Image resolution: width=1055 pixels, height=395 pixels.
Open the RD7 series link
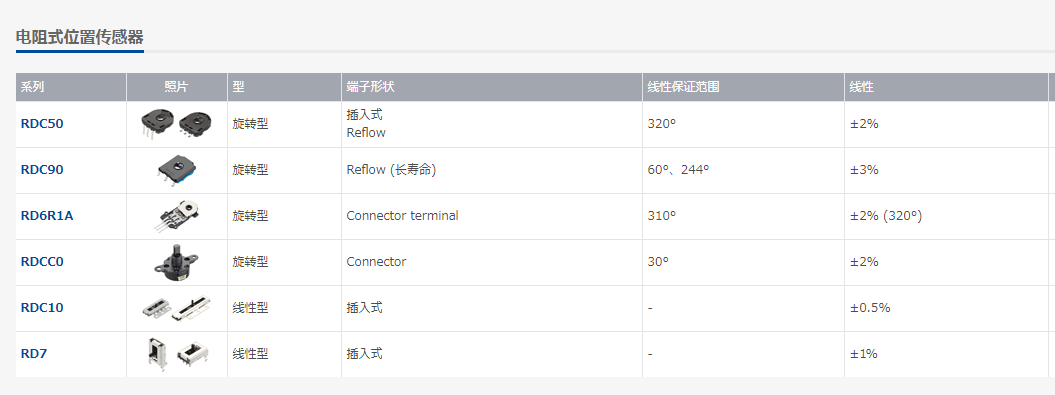[34, 353]
